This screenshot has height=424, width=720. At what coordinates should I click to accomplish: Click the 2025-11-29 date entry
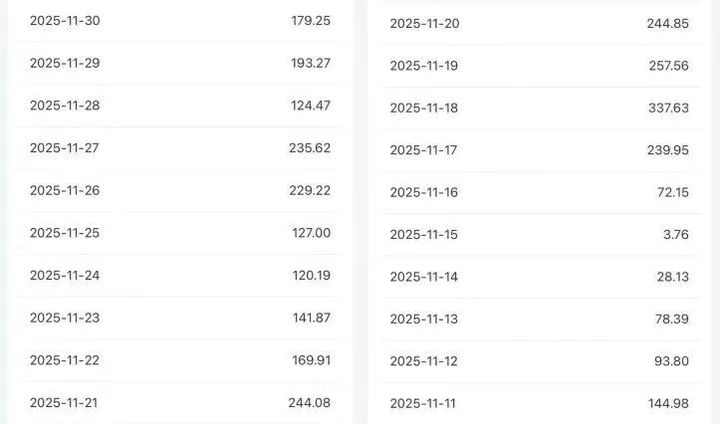pyautogui.click(x=65, y=63)
